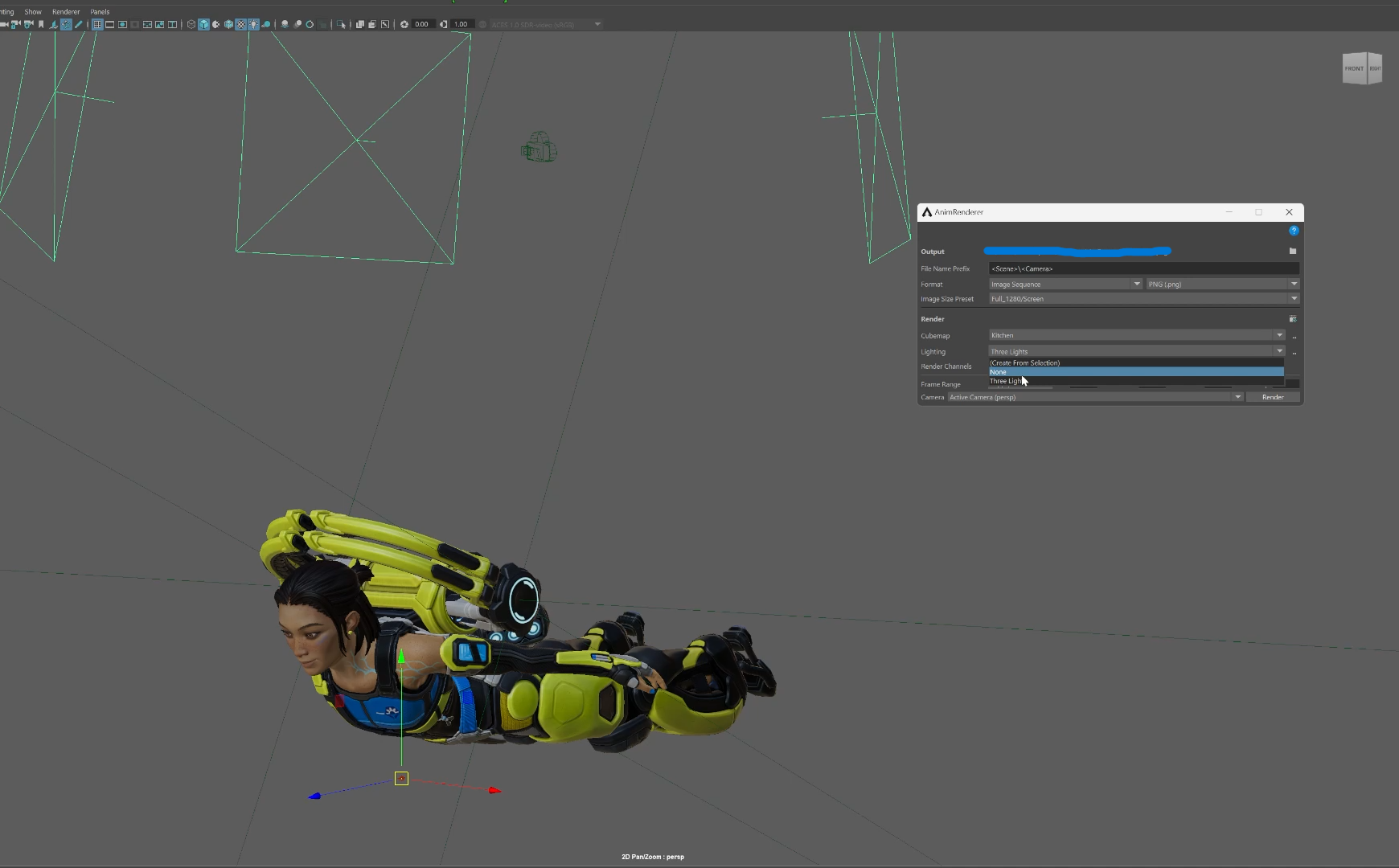Image resolution: width=1399 pixels, height=868 pixels.
Task: Click the blue help question mark icon
Action: pyautogui.click(x=1294, y=231)
